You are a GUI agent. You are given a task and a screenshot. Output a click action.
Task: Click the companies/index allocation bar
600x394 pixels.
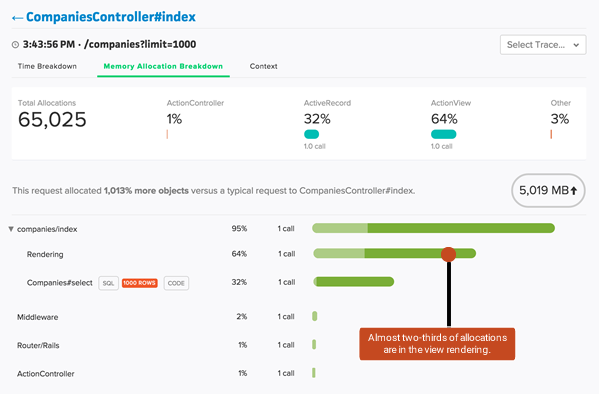433,228
